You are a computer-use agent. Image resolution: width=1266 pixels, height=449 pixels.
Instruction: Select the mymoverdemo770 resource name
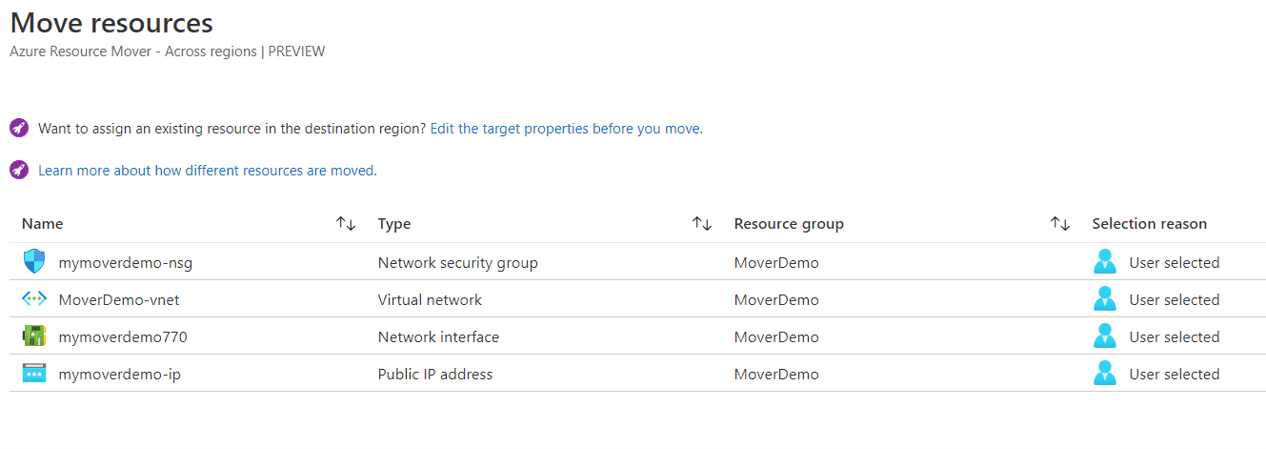coord(123,337)
